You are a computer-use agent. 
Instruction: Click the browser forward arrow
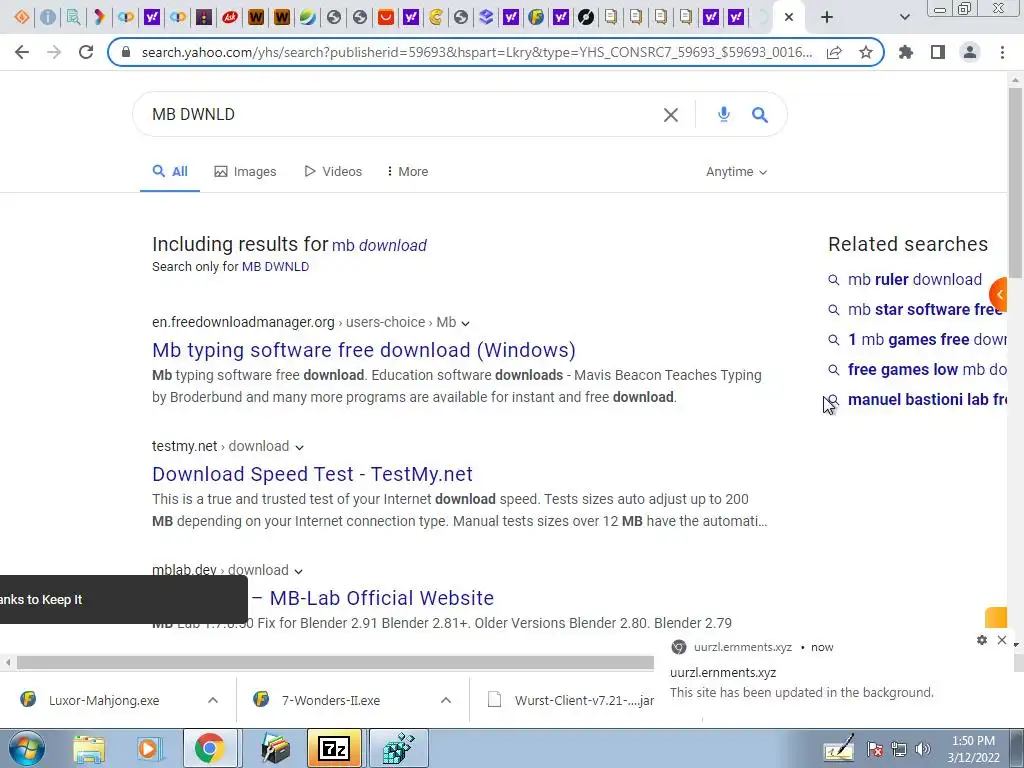pyautogui.click(x=54, y=52)
